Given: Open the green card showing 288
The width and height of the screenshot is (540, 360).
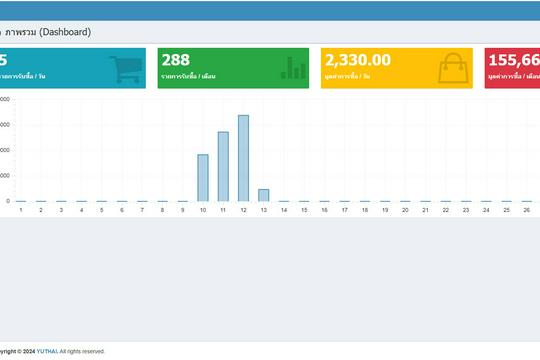Looking at the screenshot, I should (x=233, y=68).
